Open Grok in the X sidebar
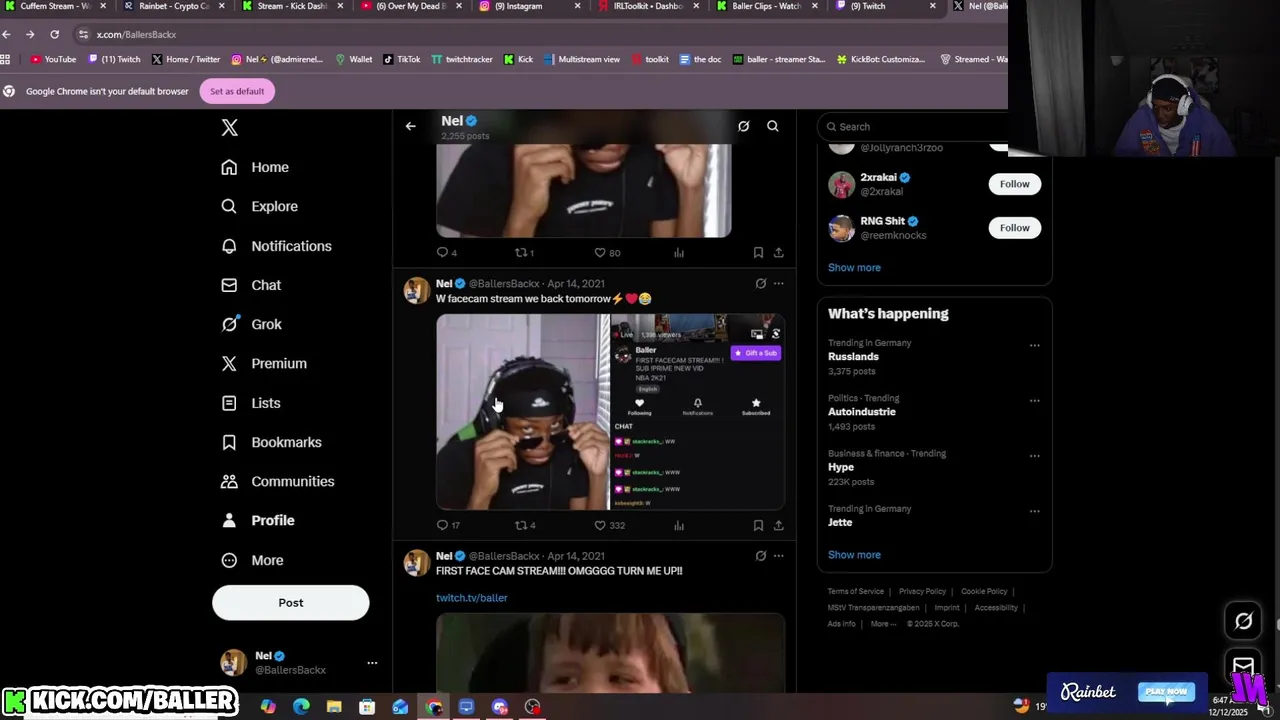The width and height of the screenshot is (1280, 720). 252,324
